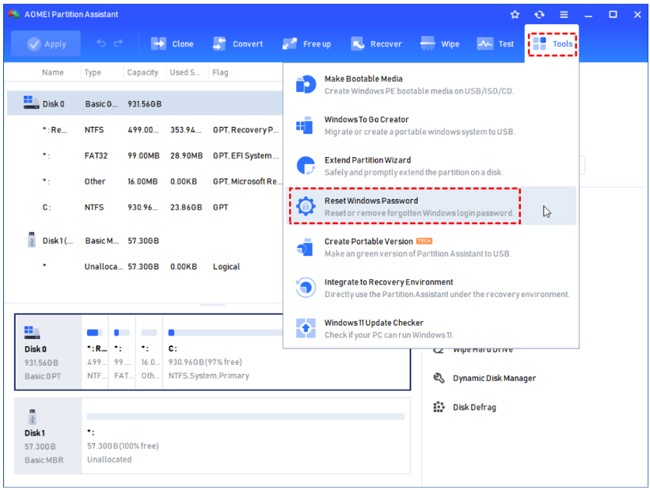This screenshot has width=650, height=490.
Task: Click the Integrate to Recovery Environment icon
Action: point(306,287)
